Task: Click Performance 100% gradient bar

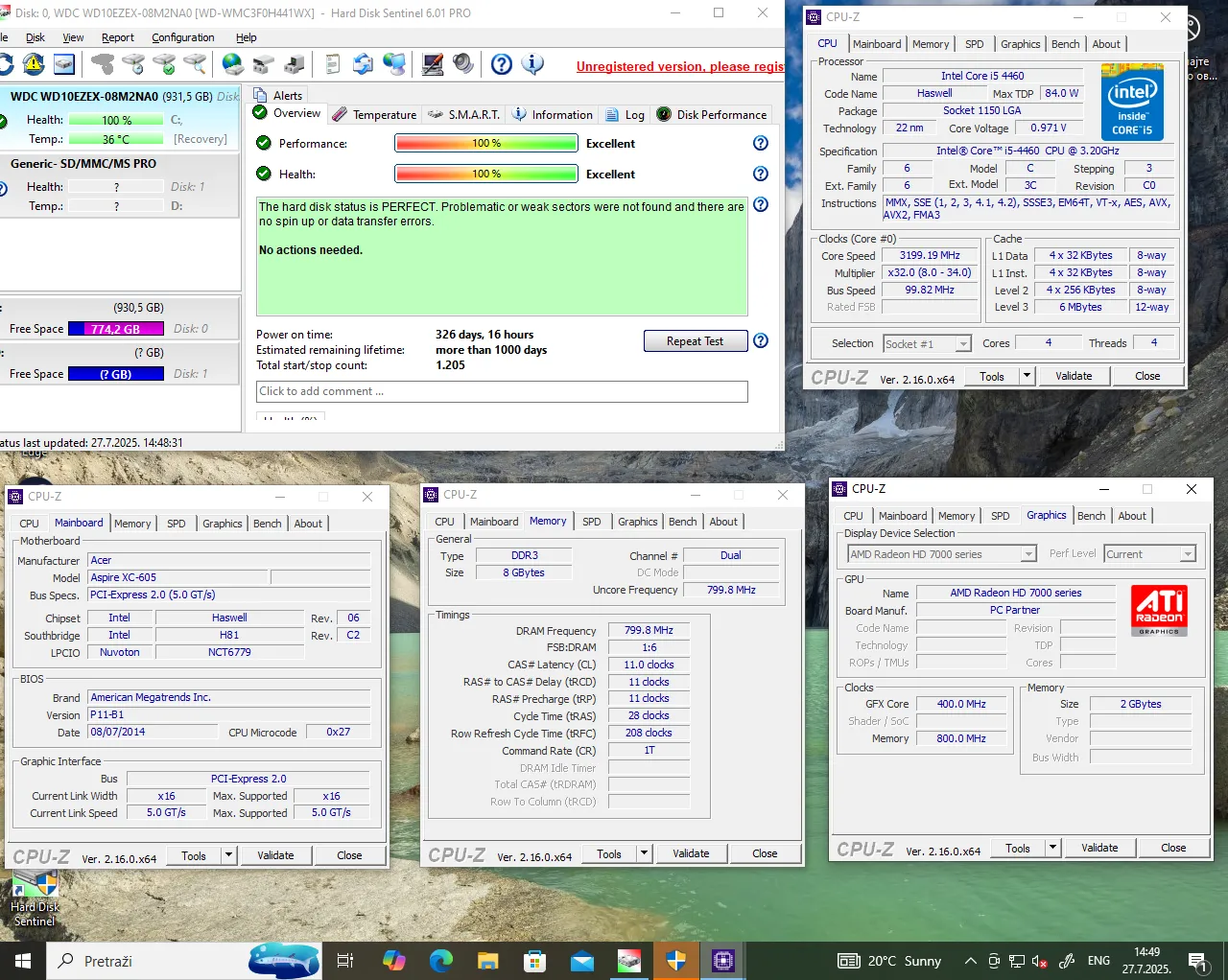Action: [486, 143]
